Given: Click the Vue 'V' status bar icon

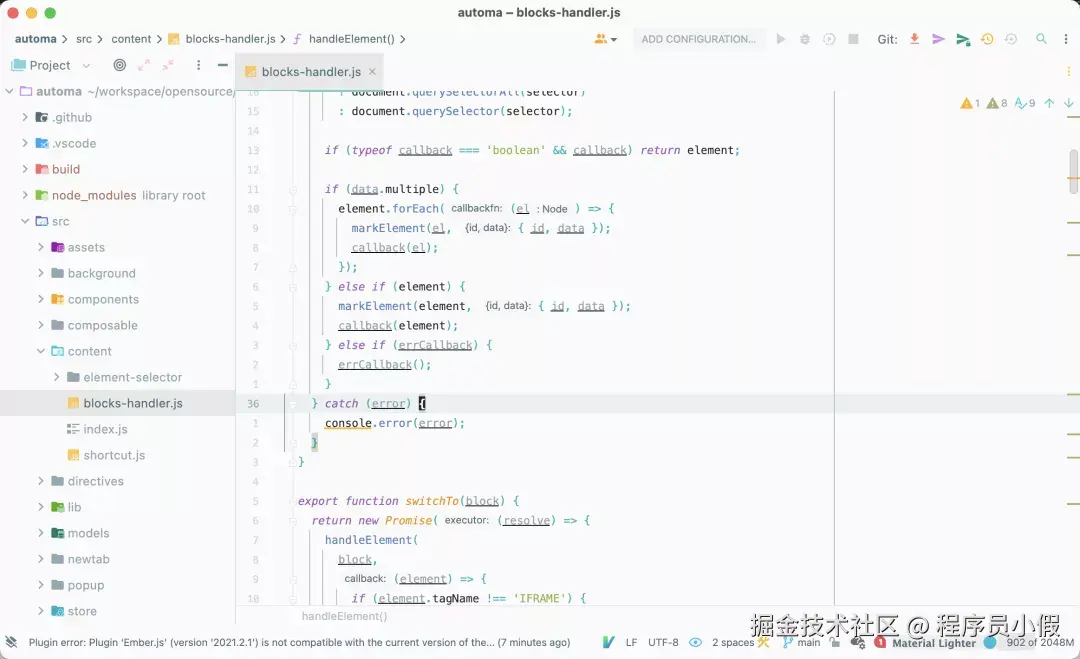Looking at the screenshot, I should pyautogui.click(x=608, y=642).
